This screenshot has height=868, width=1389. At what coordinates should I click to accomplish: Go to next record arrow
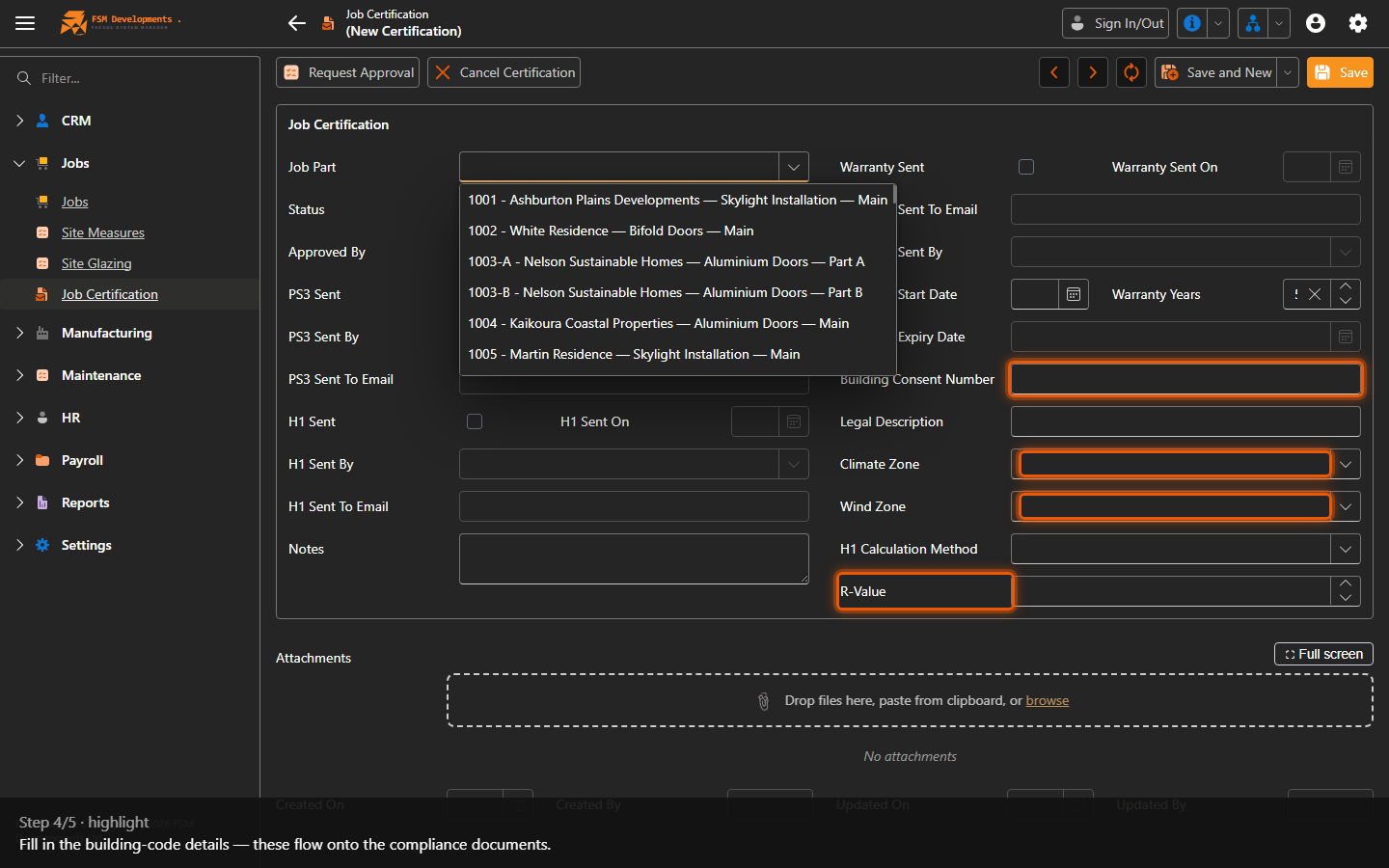click(x=1093, y=72)
